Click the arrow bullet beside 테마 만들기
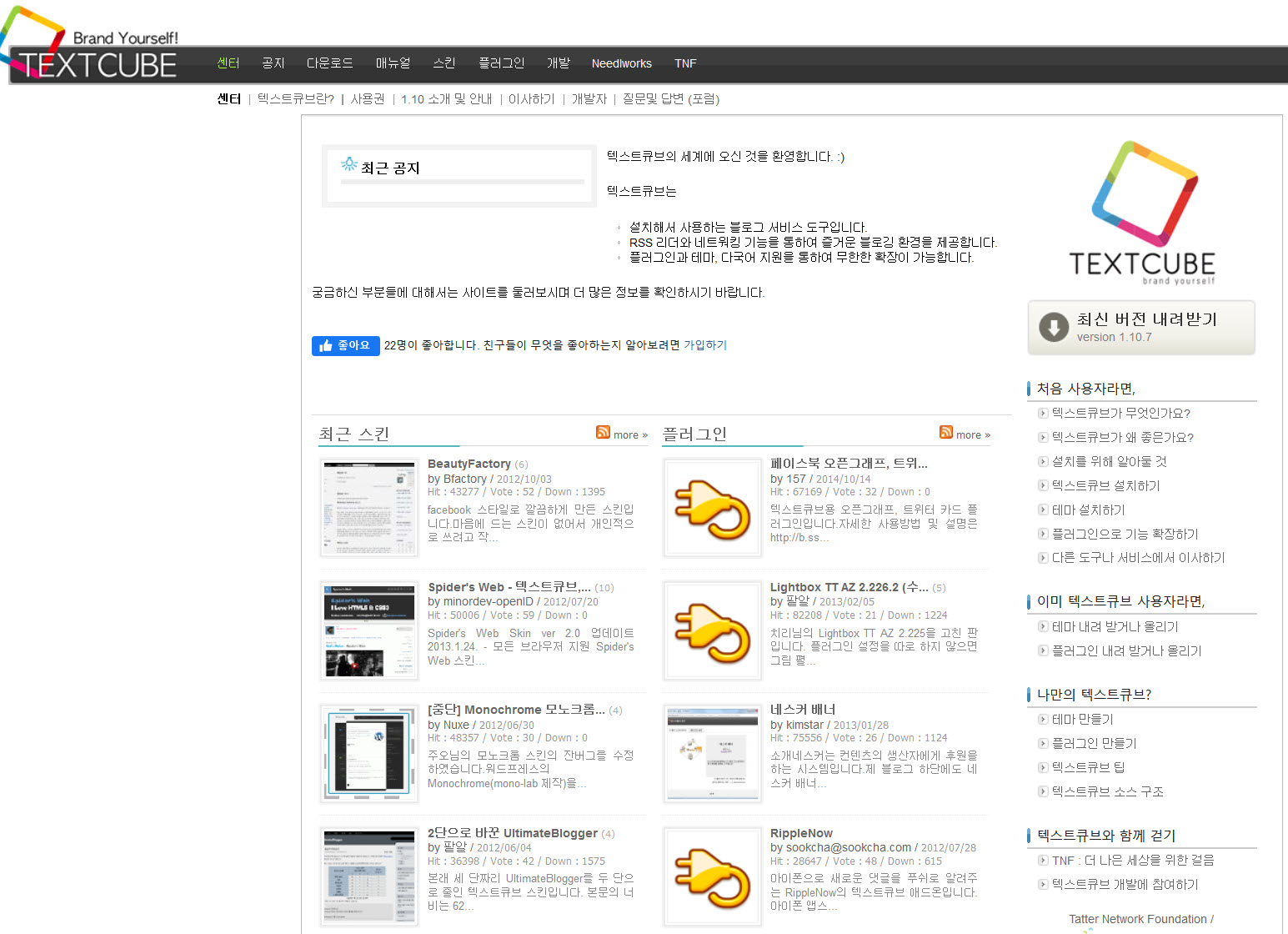This screenshot has width=1288, height=934. [1042, 719]
